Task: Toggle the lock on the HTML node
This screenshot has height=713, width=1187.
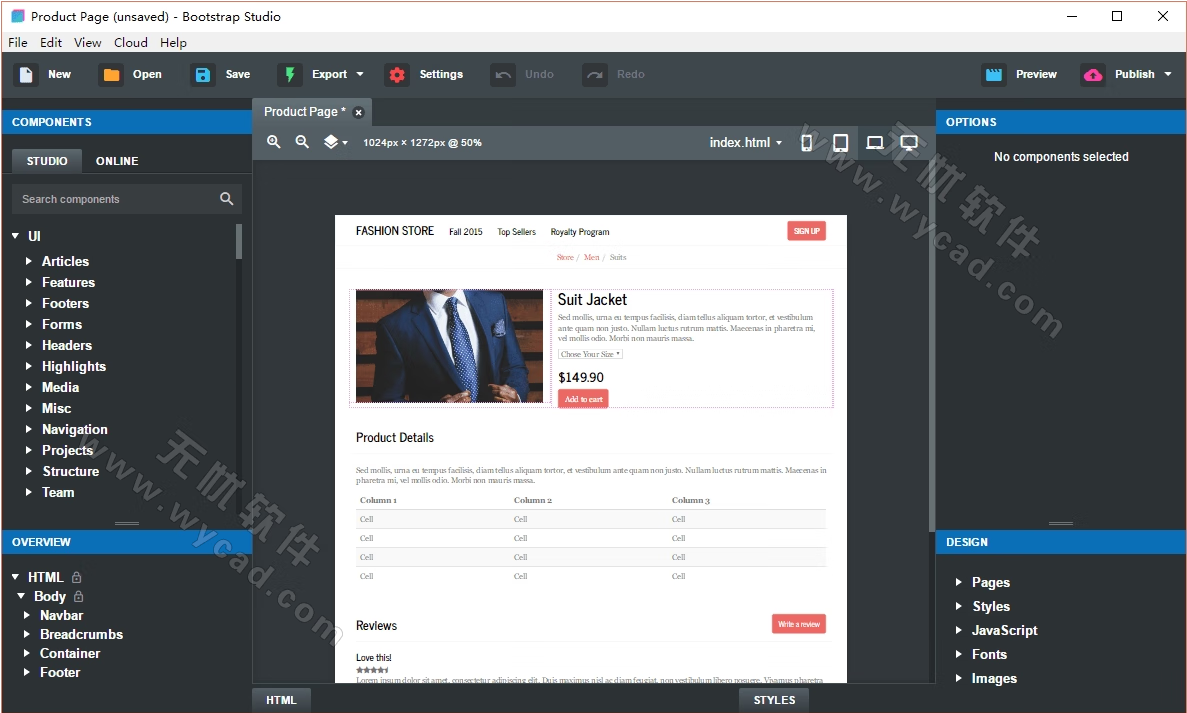Action: [x=77, y=577]
